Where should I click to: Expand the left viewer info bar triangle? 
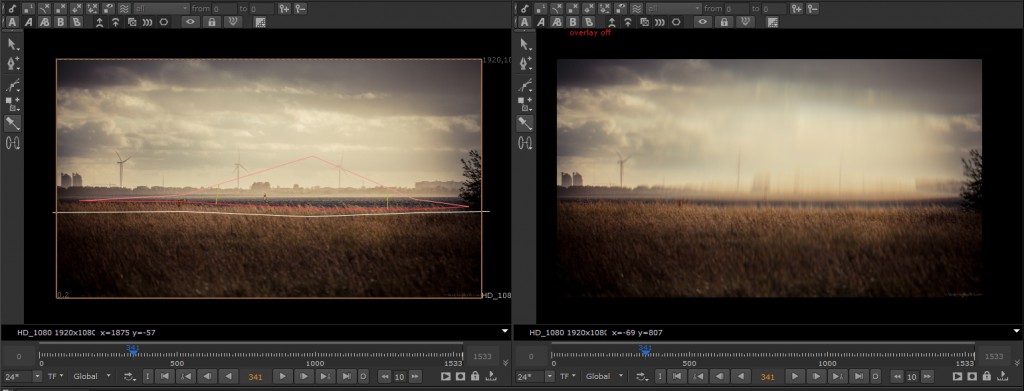[504, 332]
